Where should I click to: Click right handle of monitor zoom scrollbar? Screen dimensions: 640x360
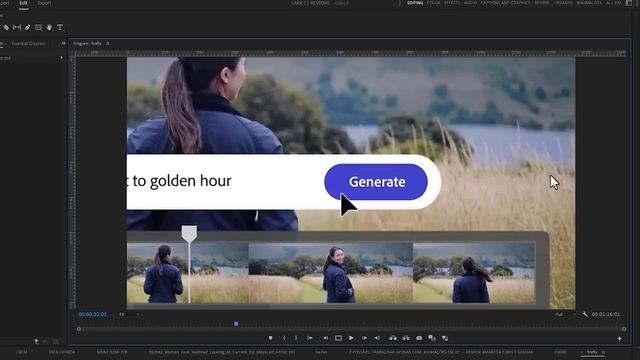pos(624,329)
